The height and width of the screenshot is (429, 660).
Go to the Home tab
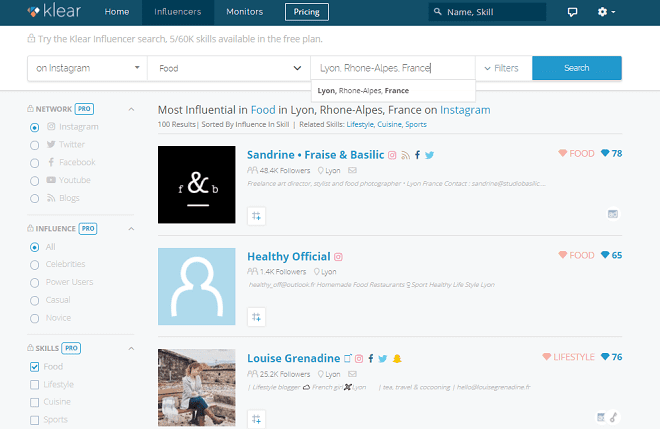tap(117, 12)
